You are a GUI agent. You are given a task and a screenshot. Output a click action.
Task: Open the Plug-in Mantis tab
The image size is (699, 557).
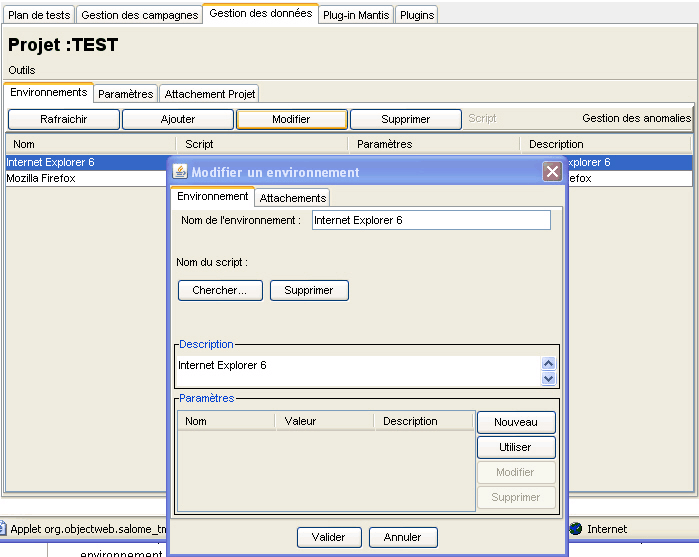click(356, 15)
